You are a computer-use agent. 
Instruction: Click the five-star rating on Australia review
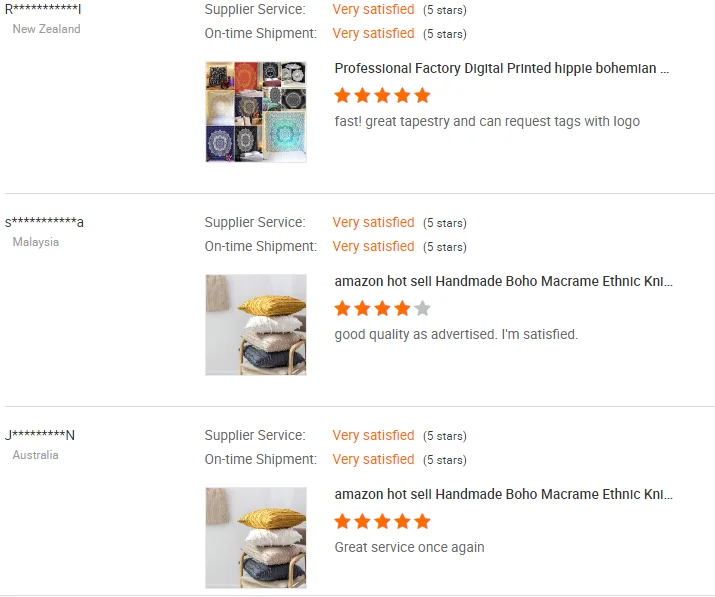pos(382,522)
